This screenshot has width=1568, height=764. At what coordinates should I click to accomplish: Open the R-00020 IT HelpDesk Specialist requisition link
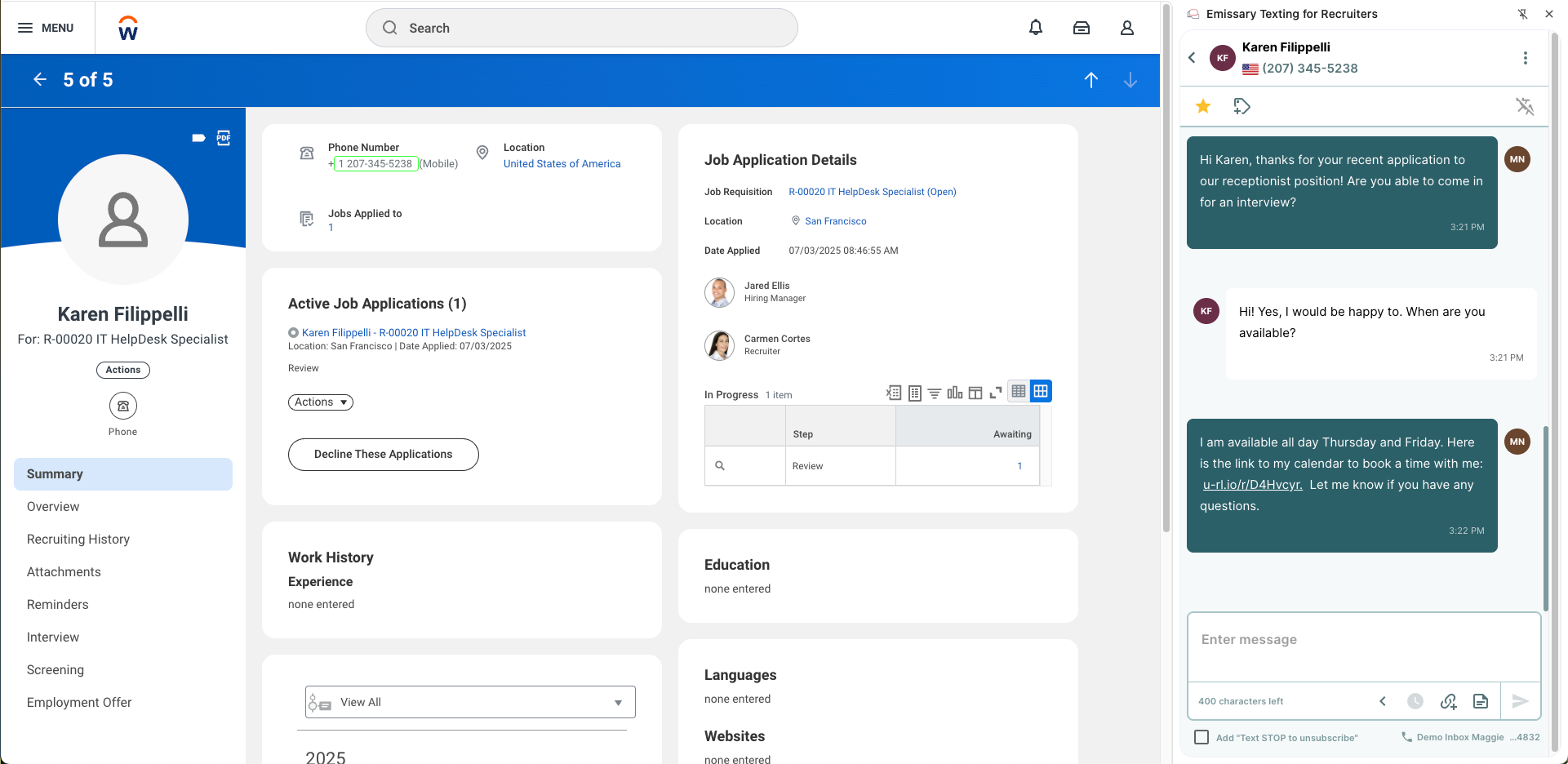point(872,192)
